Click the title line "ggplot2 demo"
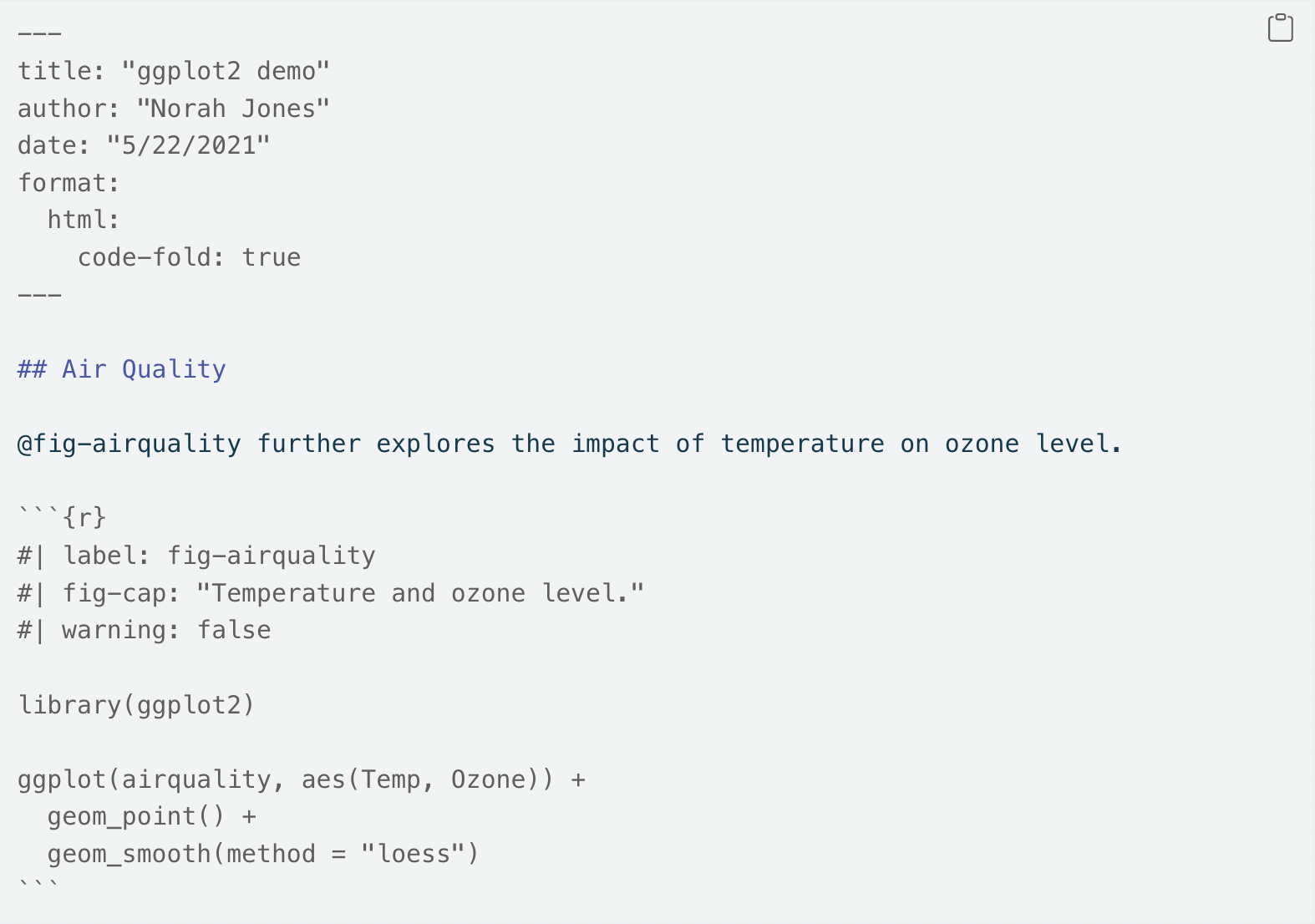The height and width of the screenshot is (924, 1315). click(174, 71)
